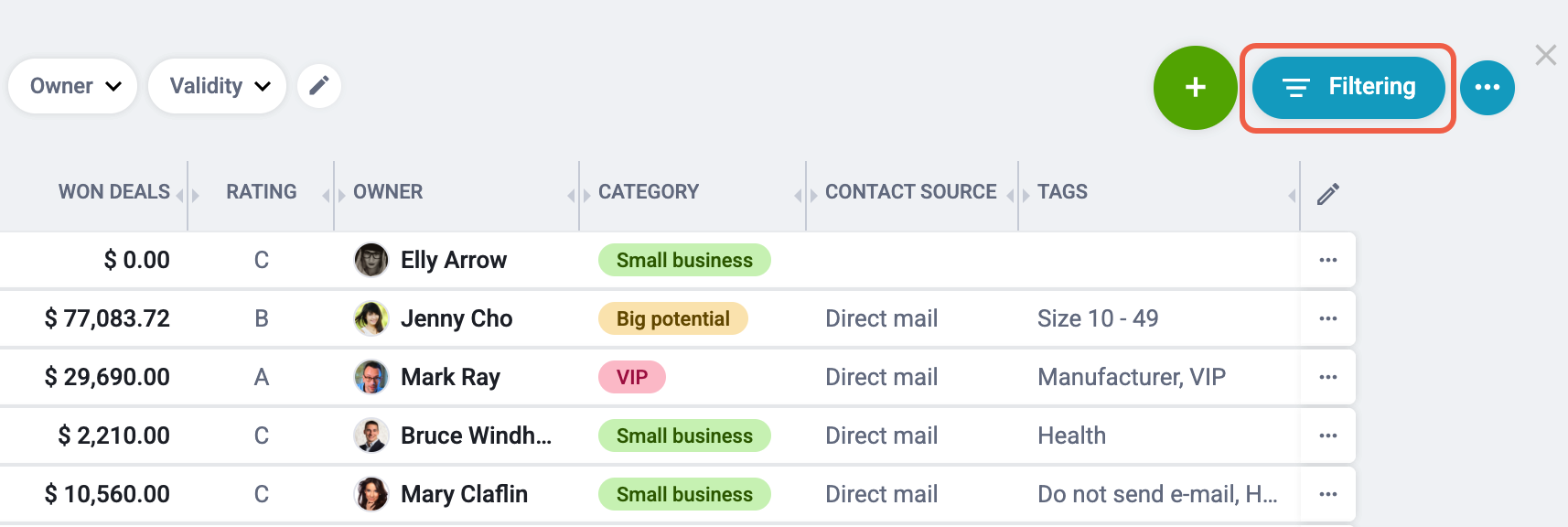Viewport: 1568px width, 527px height.
Task: Click the pencil icon next to Validity
Action: [318, 86]
